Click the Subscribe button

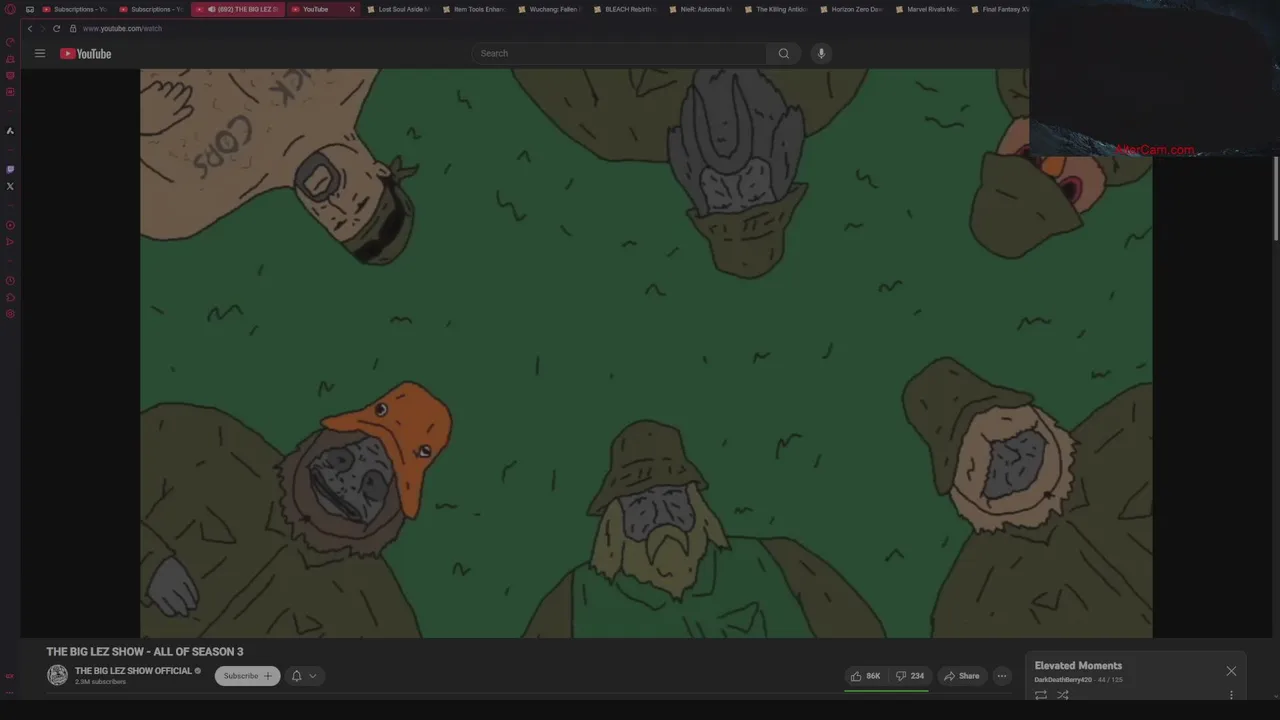click(x=248, y=676)
